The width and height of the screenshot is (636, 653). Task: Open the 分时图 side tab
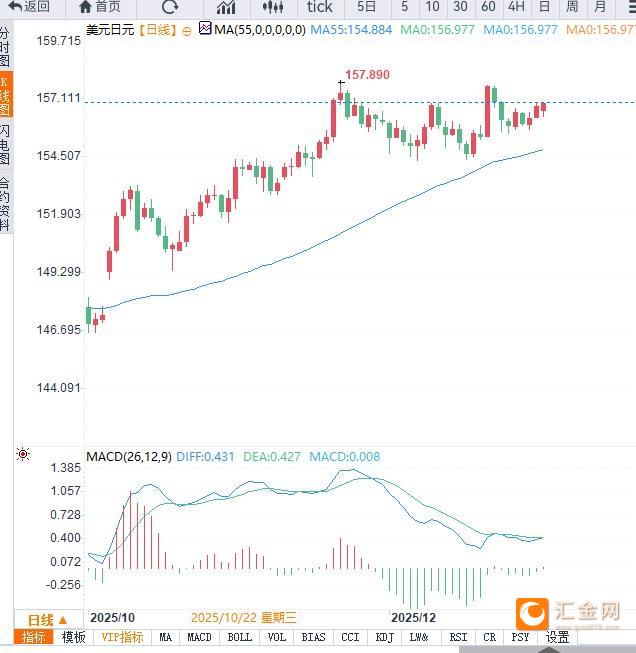click(x=5, y=46)
